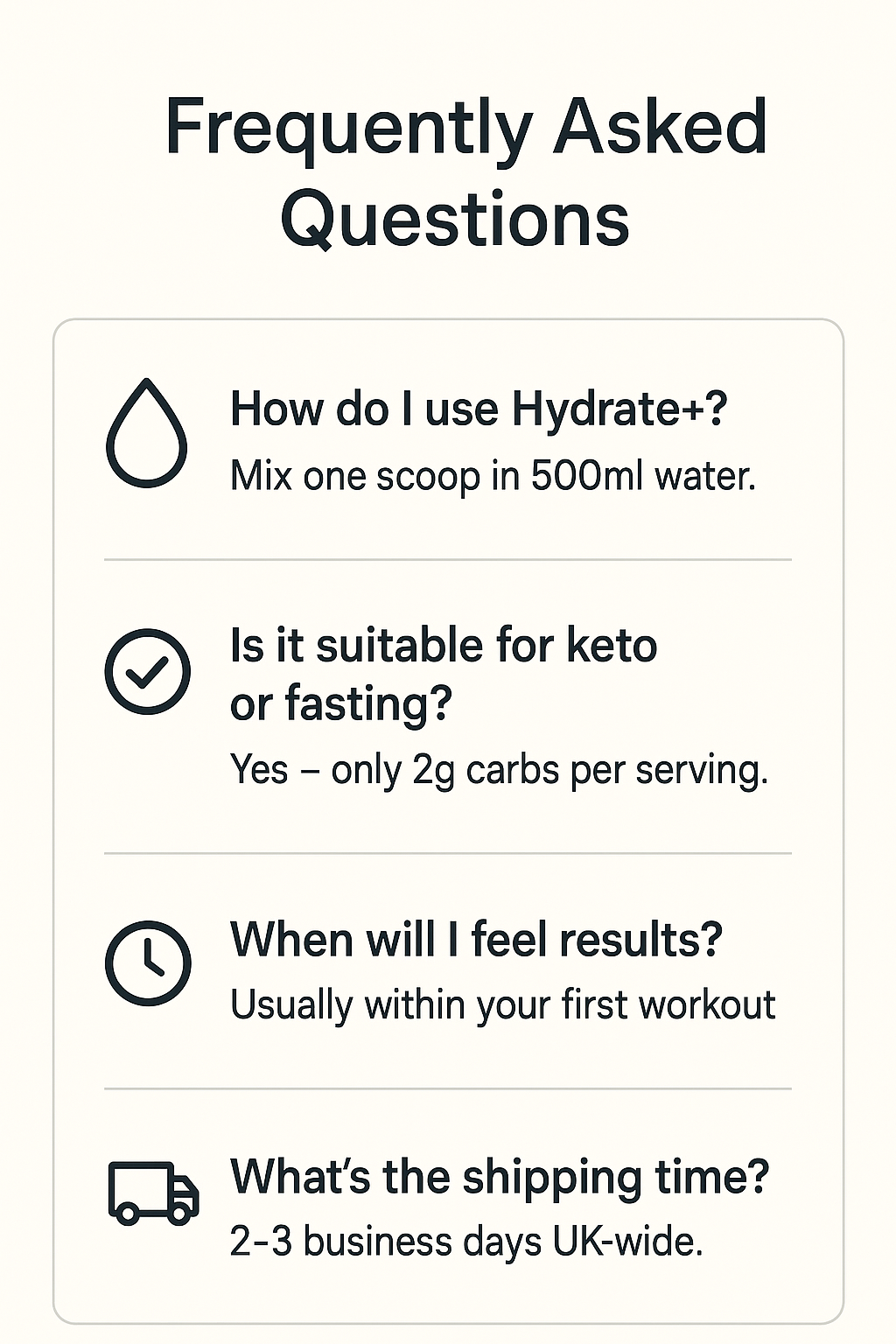This screenshot has width=896, height=1344.
Task: Expand the 'How do I use Hydrate+?' question
Action: tap(478, 409)
